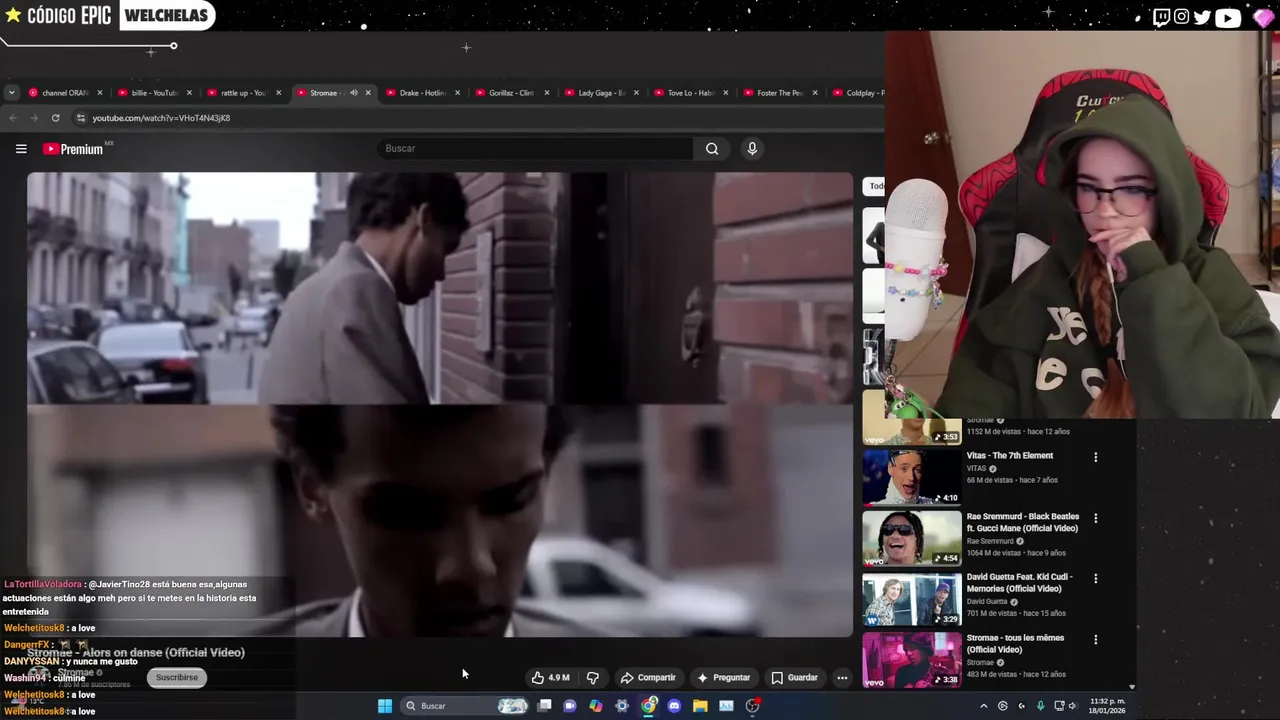1280x720 pixels.
Task: Open options for David Guetta Memories video
Action: pos(1095,578)
